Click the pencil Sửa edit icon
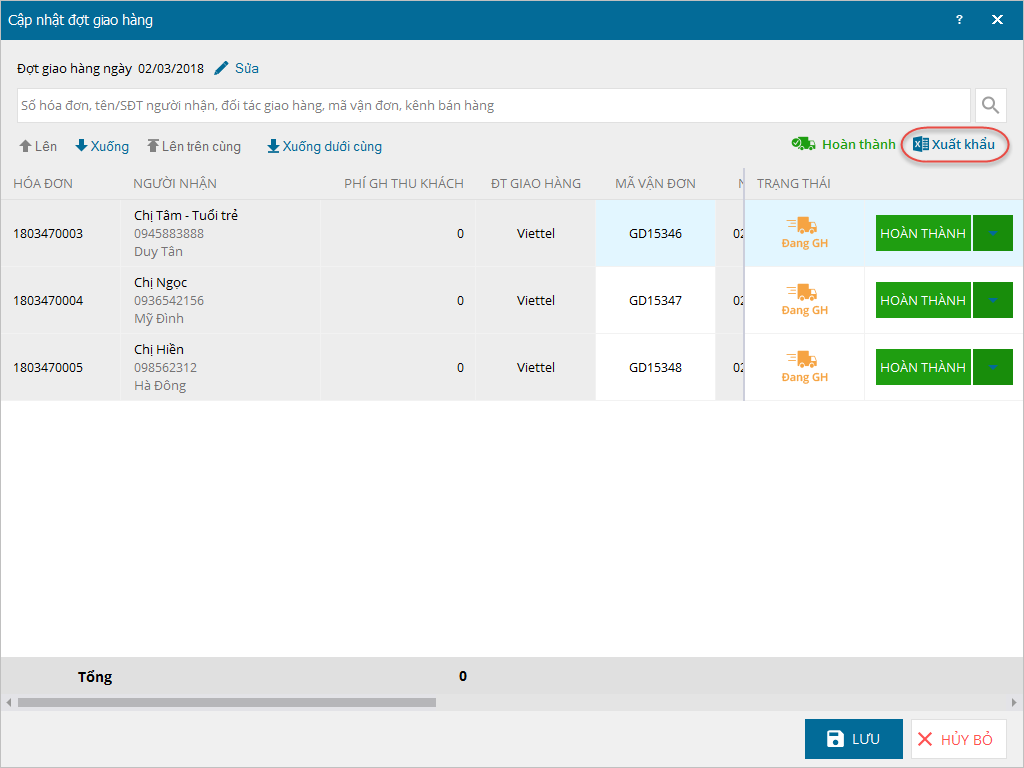This screenshot has height=768, width=1024. [x=222, y=69]
